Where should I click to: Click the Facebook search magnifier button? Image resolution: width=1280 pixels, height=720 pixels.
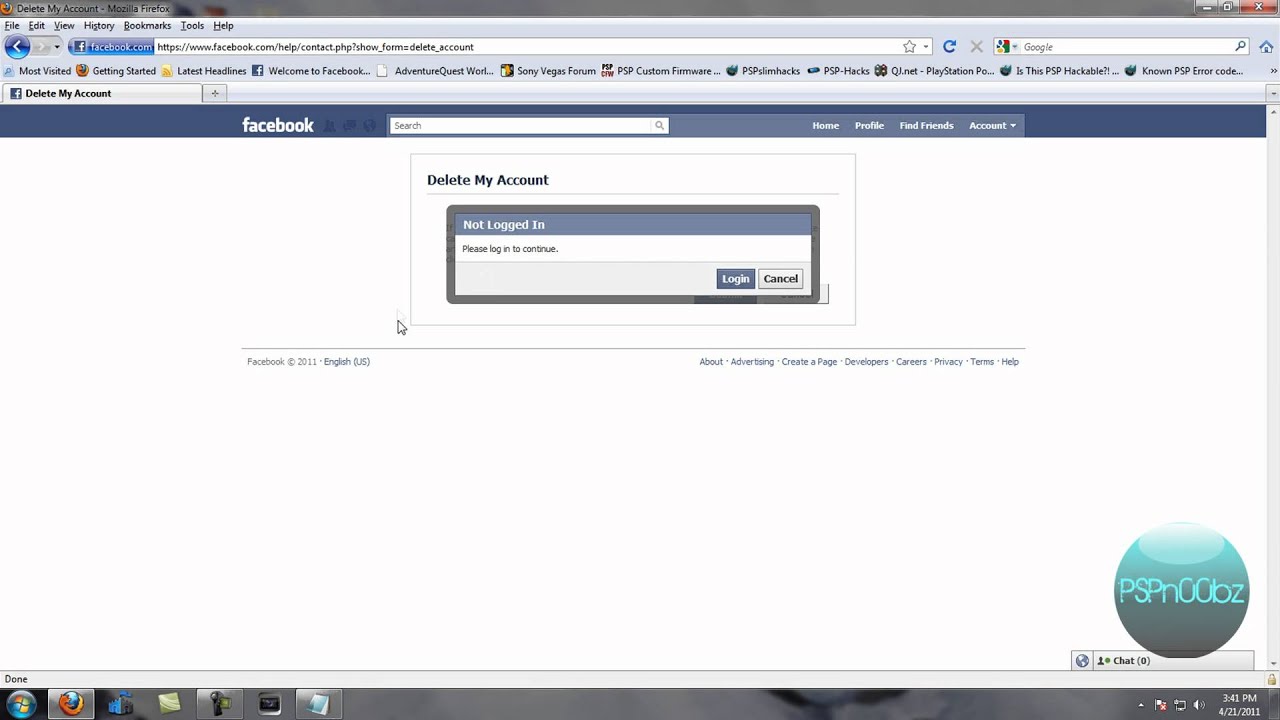[659, 125]
